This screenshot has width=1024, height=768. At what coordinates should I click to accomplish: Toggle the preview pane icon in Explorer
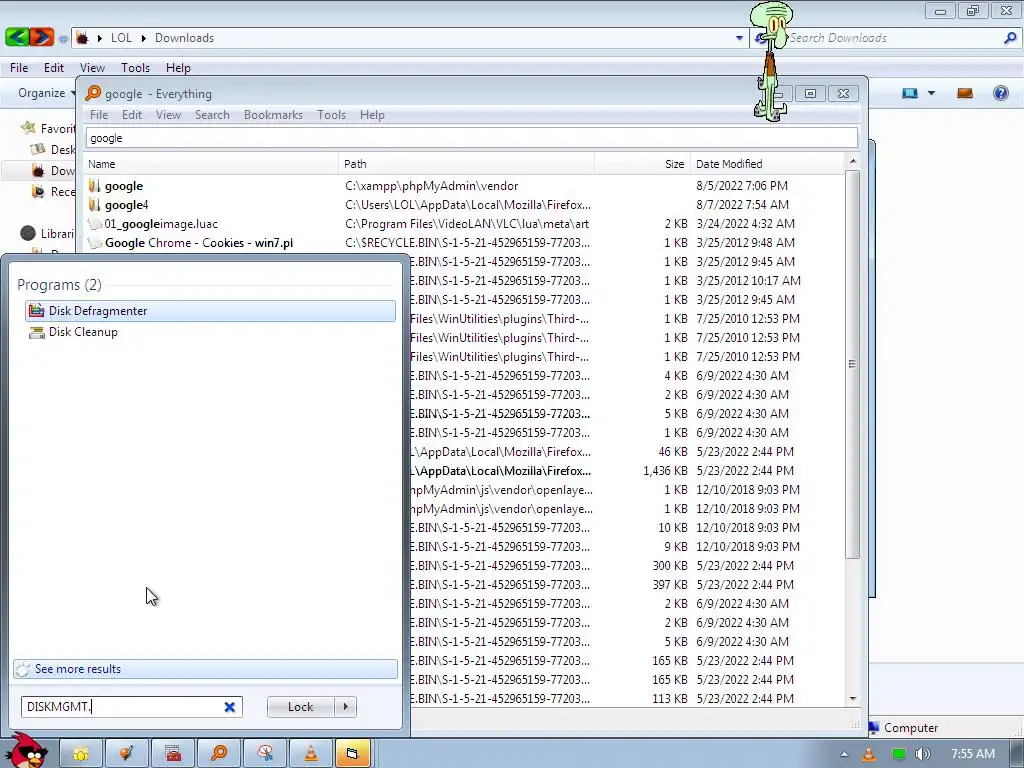[x=965, y=93]
